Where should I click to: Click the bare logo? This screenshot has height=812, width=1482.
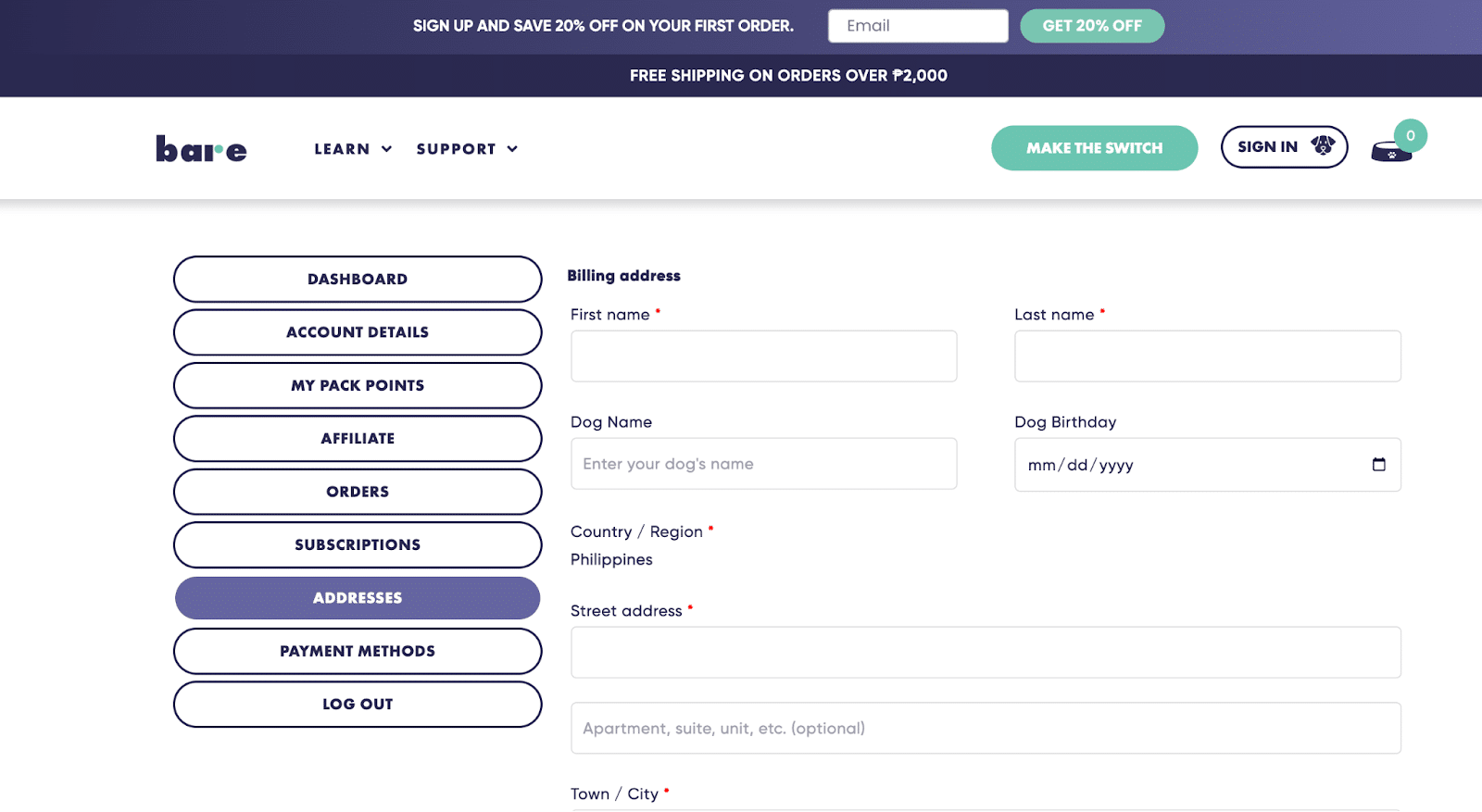click(201, 149)
